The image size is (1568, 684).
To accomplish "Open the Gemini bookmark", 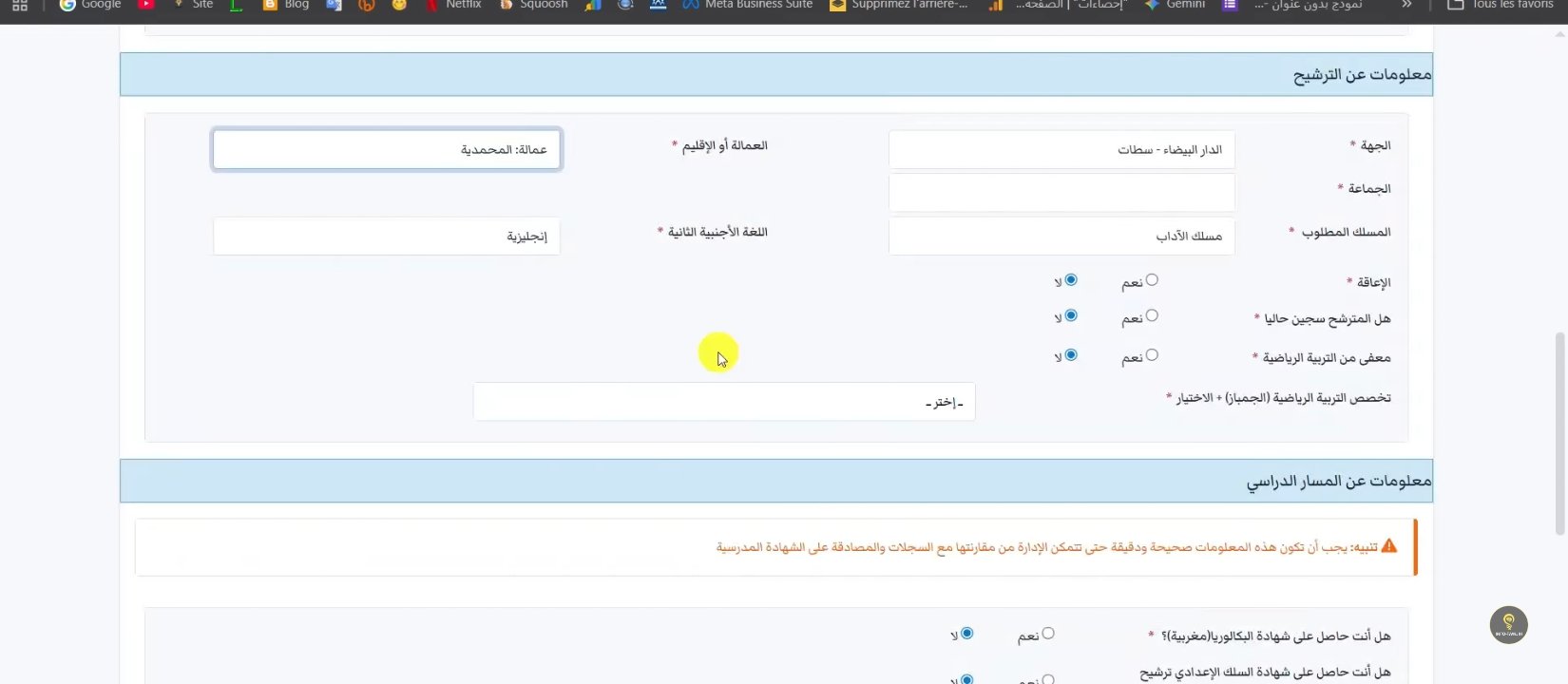I will click(1175, 5).
